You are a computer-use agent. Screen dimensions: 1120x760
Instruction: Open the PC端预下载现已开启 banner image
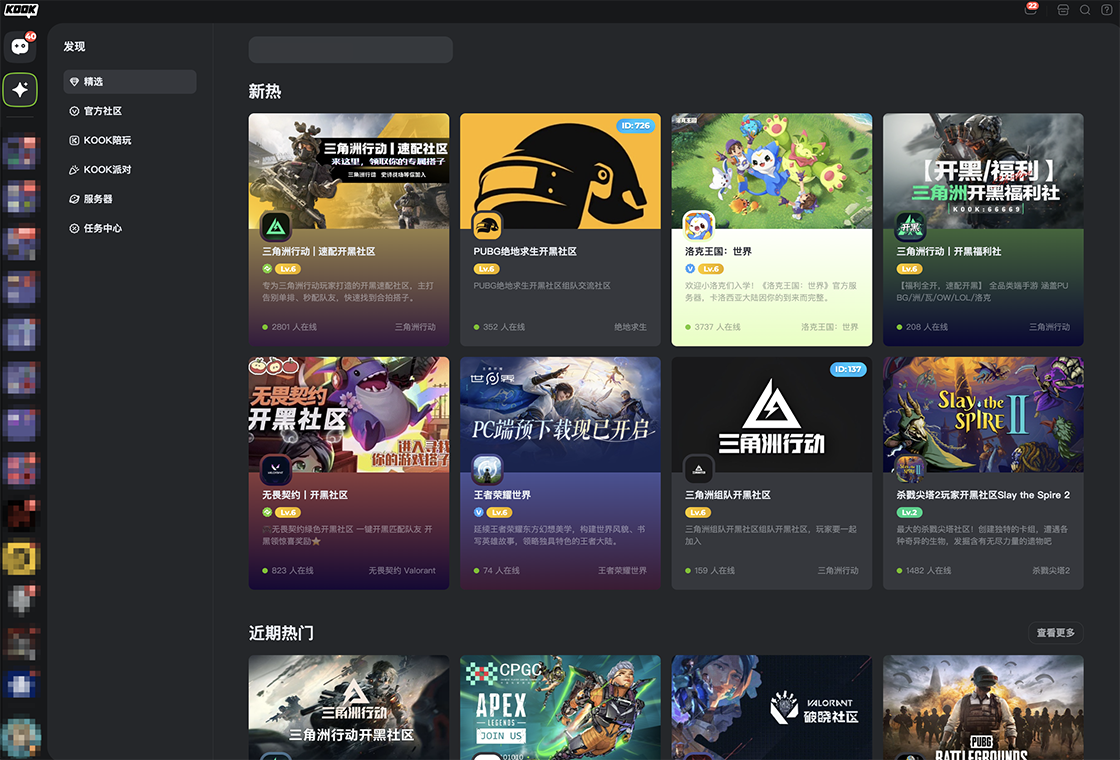coord(560,414)
